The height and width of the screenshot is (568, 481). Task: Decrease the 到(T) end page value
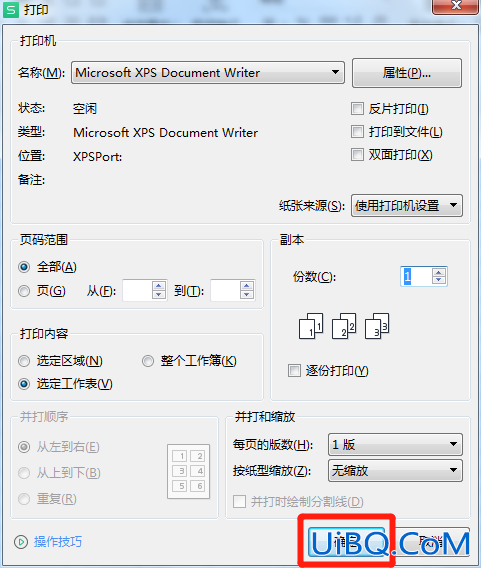tap(247, 295)
